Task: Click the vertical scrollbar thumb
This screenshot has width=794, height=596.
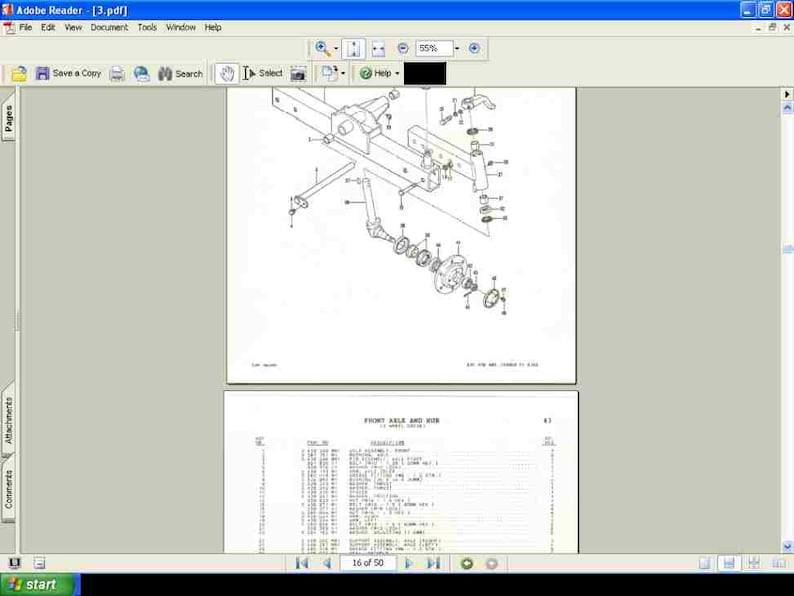Action: pos(787,249)
